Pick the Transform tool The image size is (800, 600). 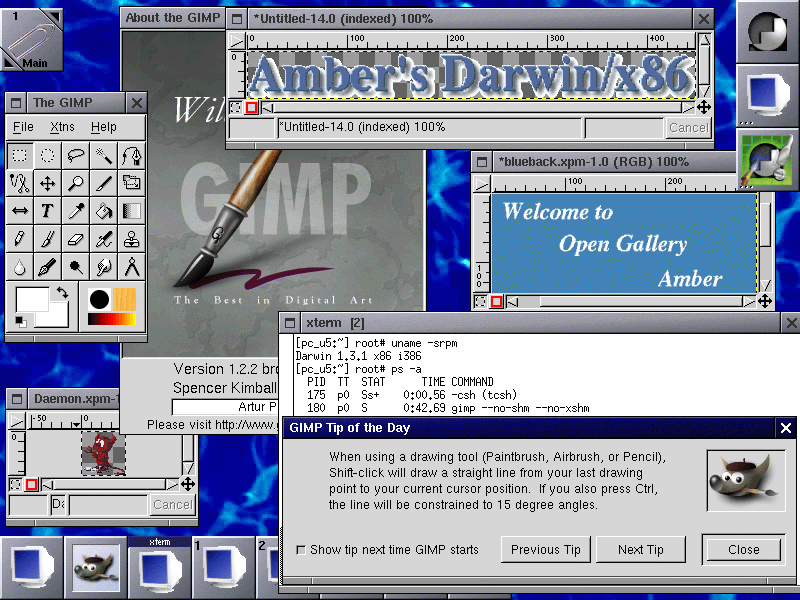click(132, 183)
